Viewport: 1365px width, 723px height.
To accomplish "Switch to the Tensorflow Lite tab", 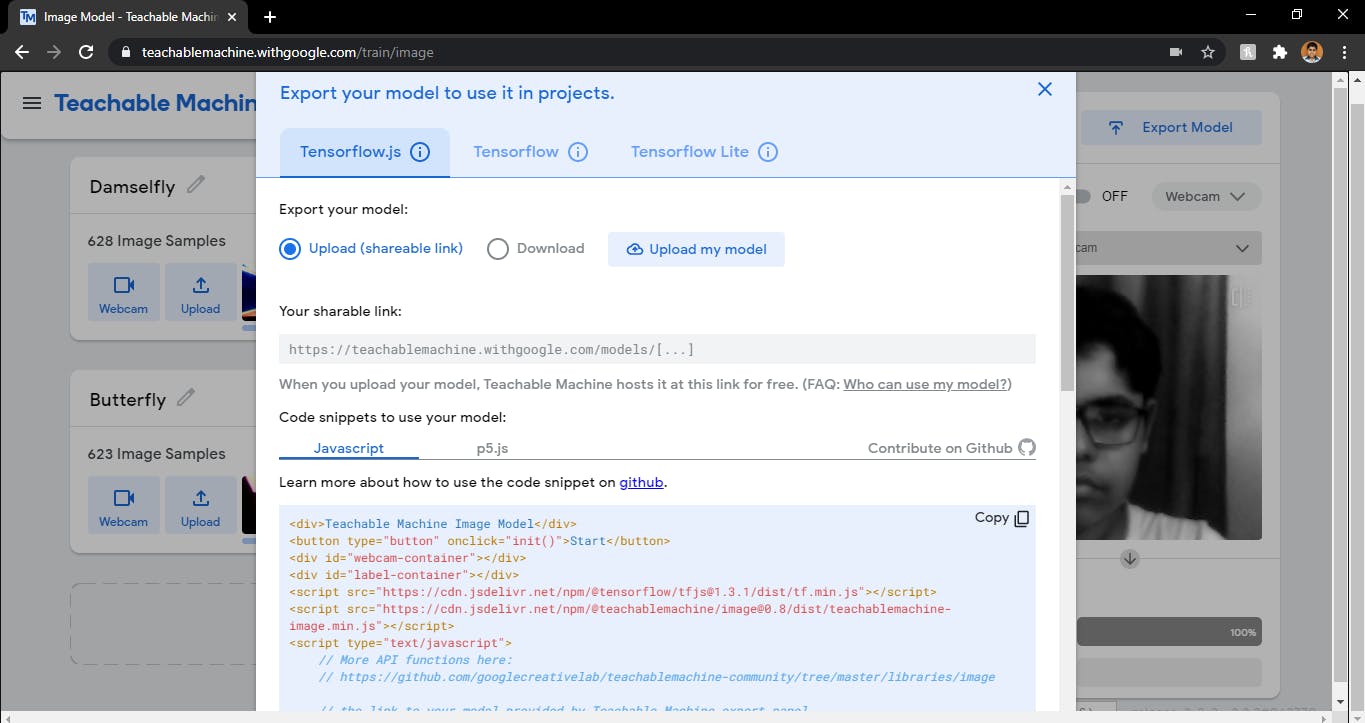I will [704, 152].
